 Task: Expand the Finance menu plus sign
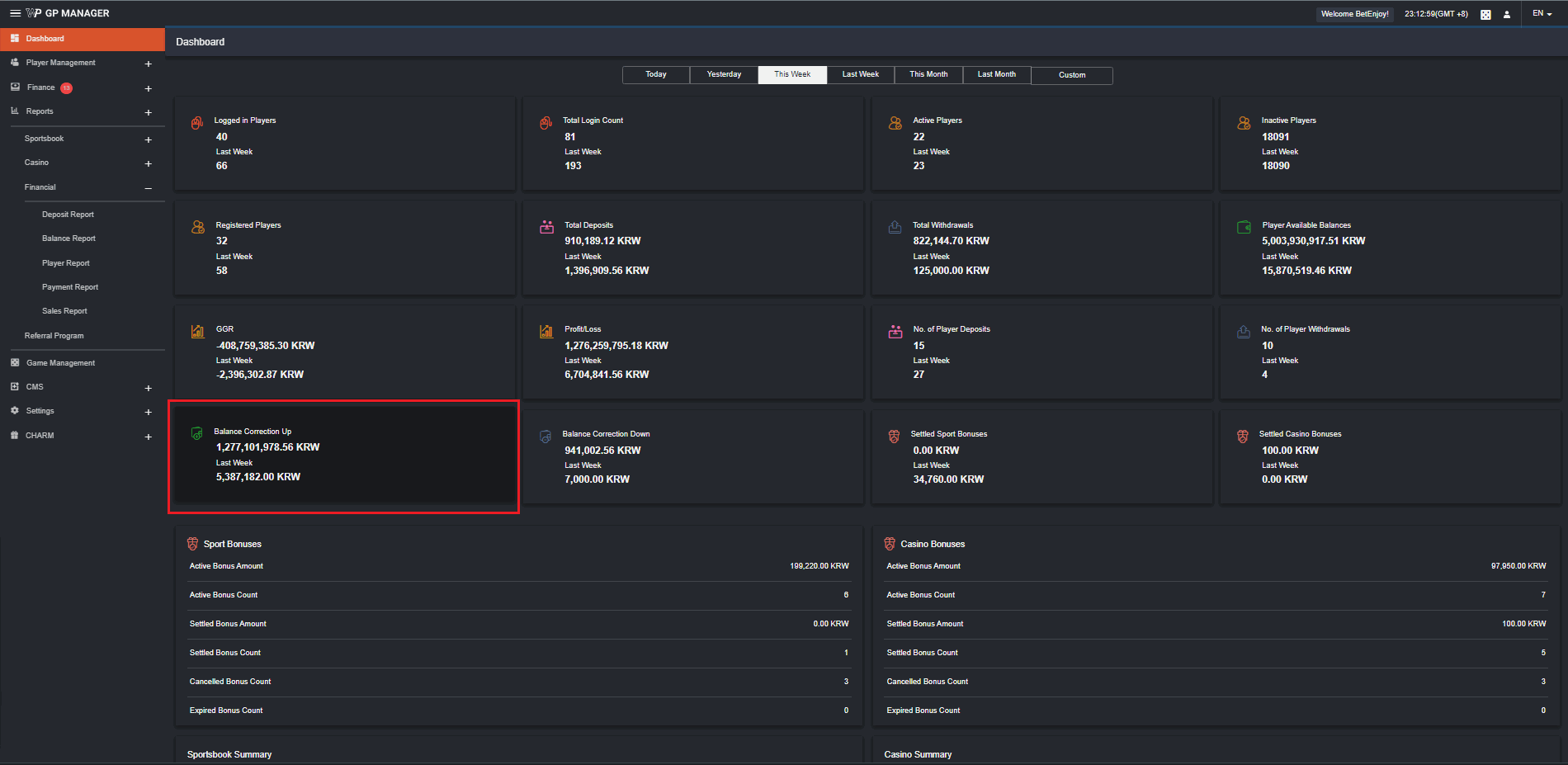tap(149, 89)
